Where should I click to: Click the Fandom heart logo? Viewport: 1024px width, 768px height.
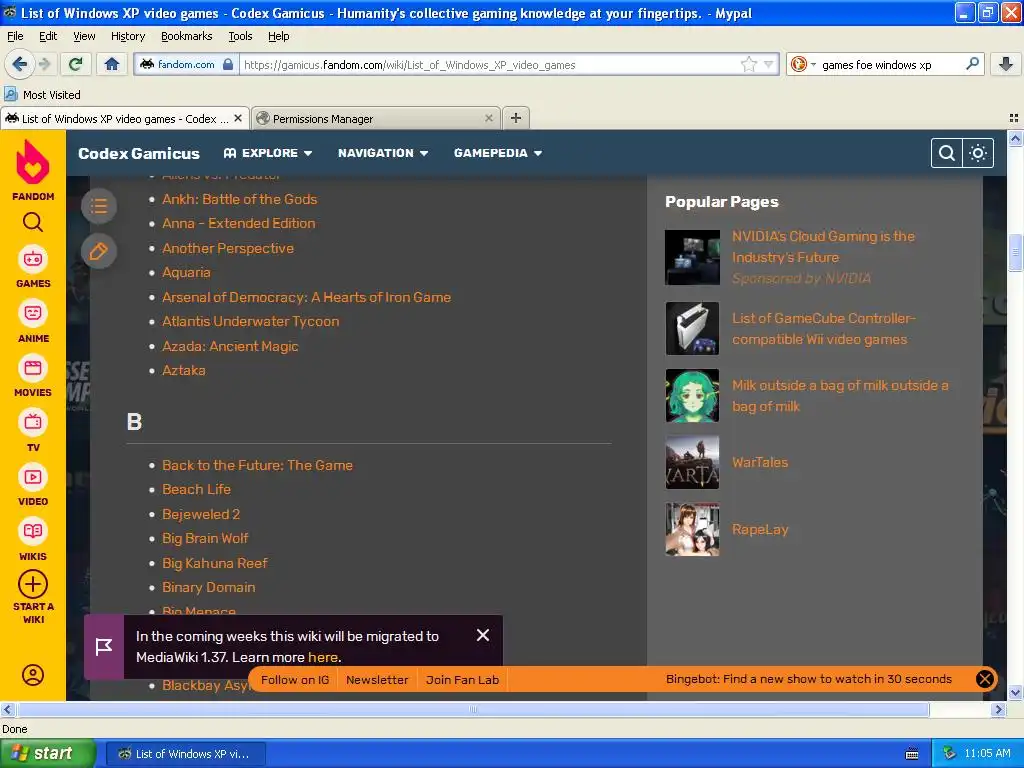[33, 162]
